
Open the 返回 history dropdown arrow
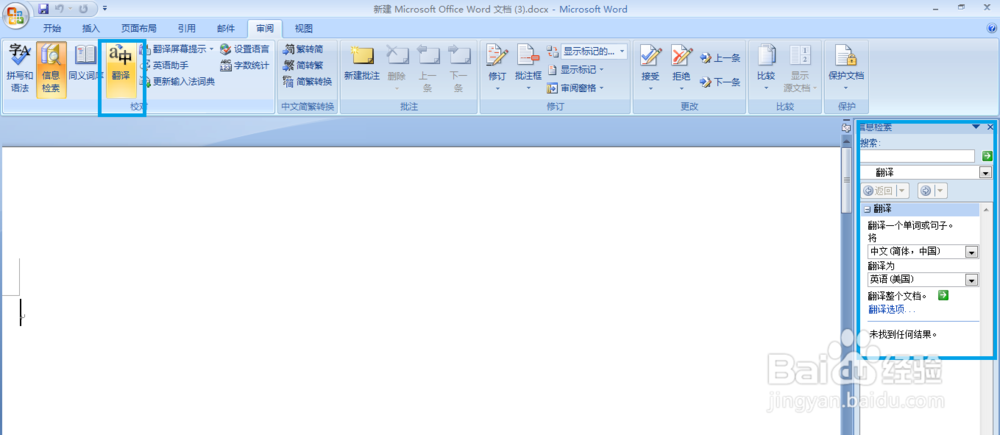902,190
